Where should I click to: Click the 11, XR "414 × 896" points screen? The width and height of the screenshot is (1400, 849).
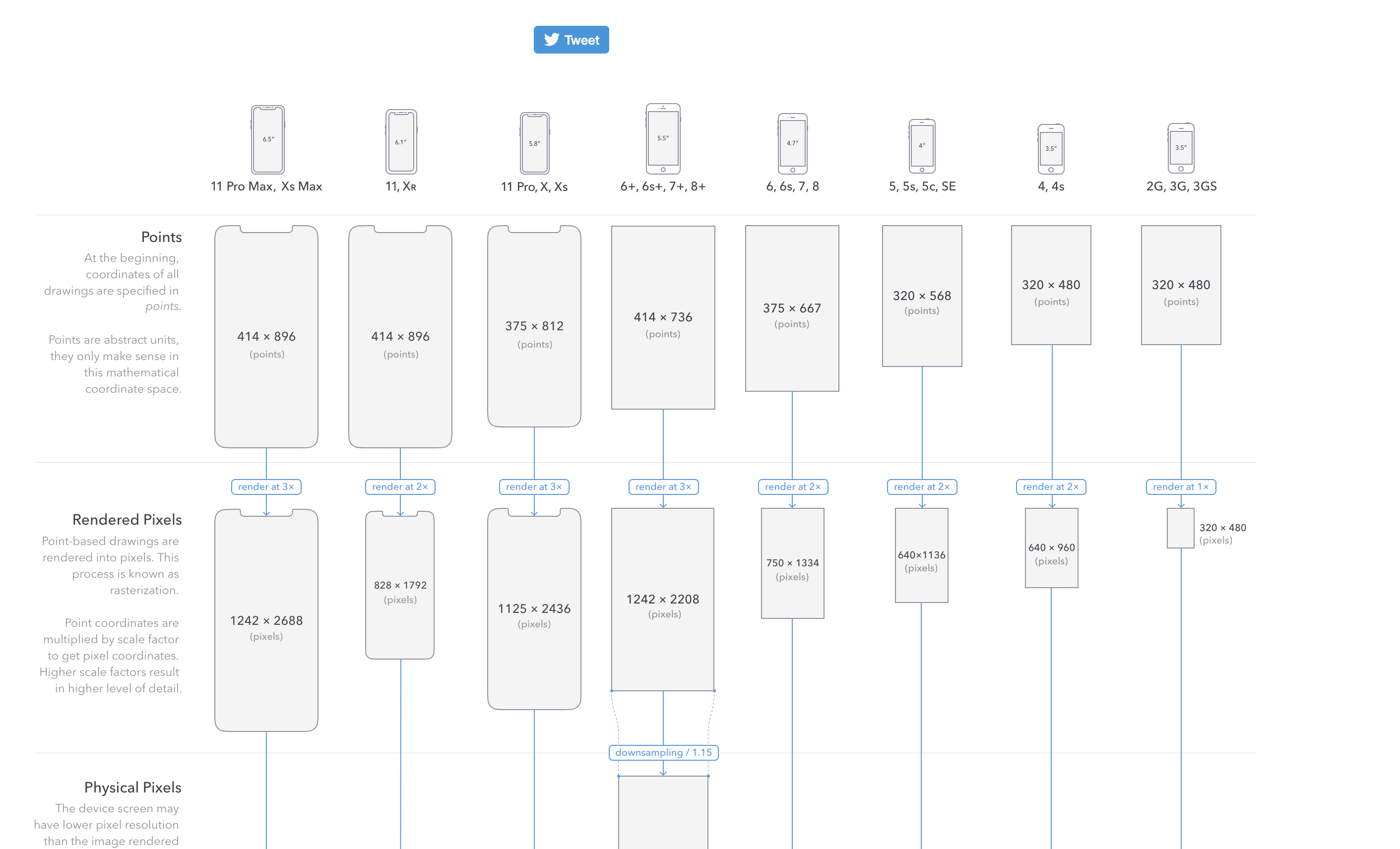pos(400,337)
